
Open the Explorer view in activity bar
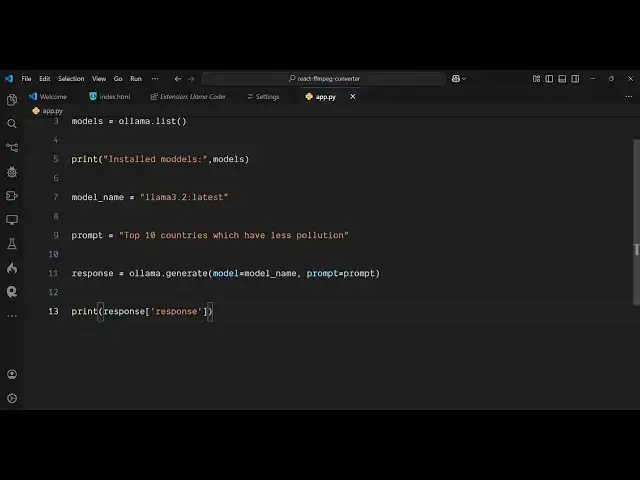[12, 100]
